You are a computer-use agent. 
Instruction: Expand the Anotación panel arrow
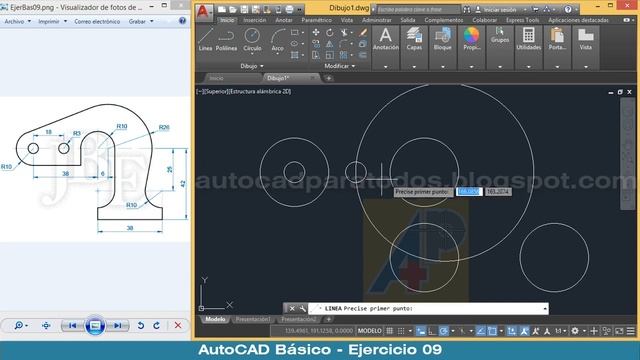(x=385, y=67)
